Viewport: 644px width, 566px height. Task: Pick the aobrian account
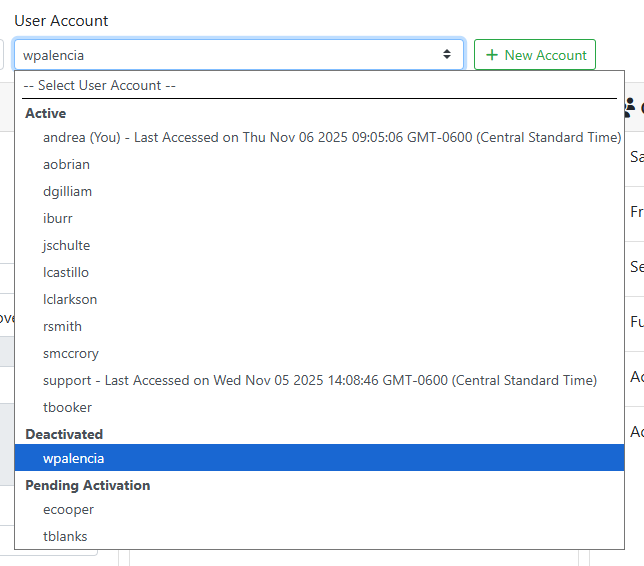point(320,164)
